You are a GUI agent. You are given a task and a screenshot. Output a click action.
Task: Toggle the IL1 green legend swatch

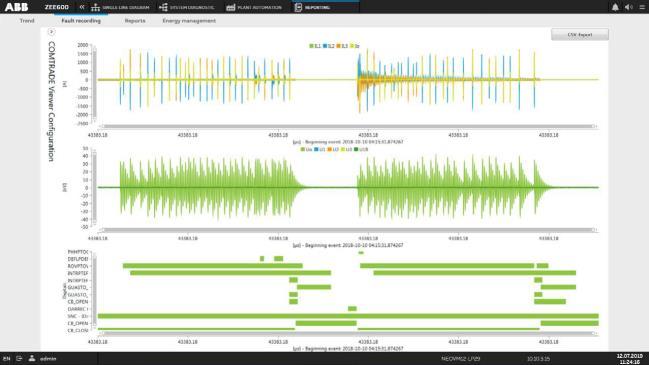[311, 46]
